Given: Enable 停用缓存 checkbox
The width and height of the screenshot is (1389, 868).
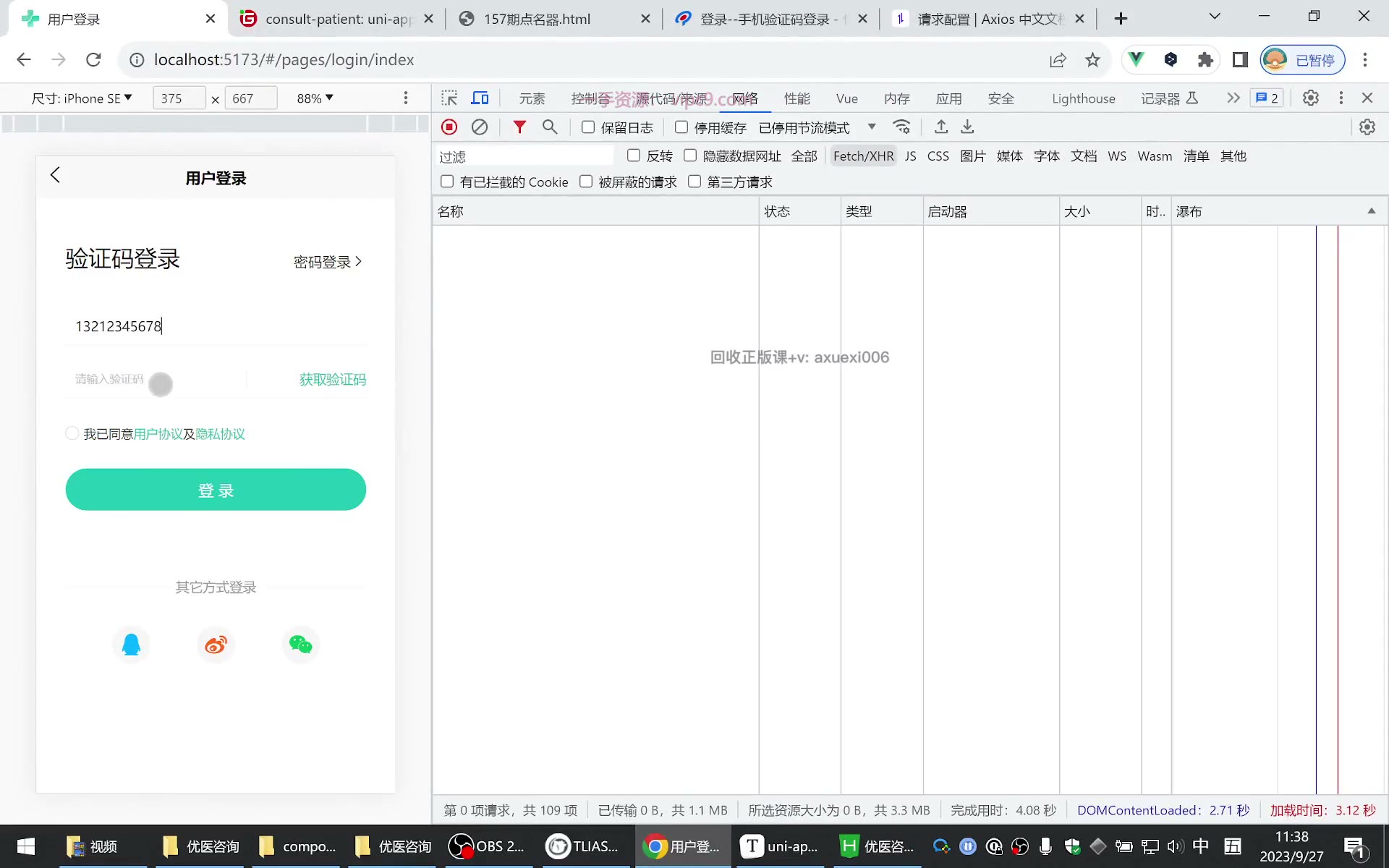Looking at the screenshot, I should pos(681,127).
